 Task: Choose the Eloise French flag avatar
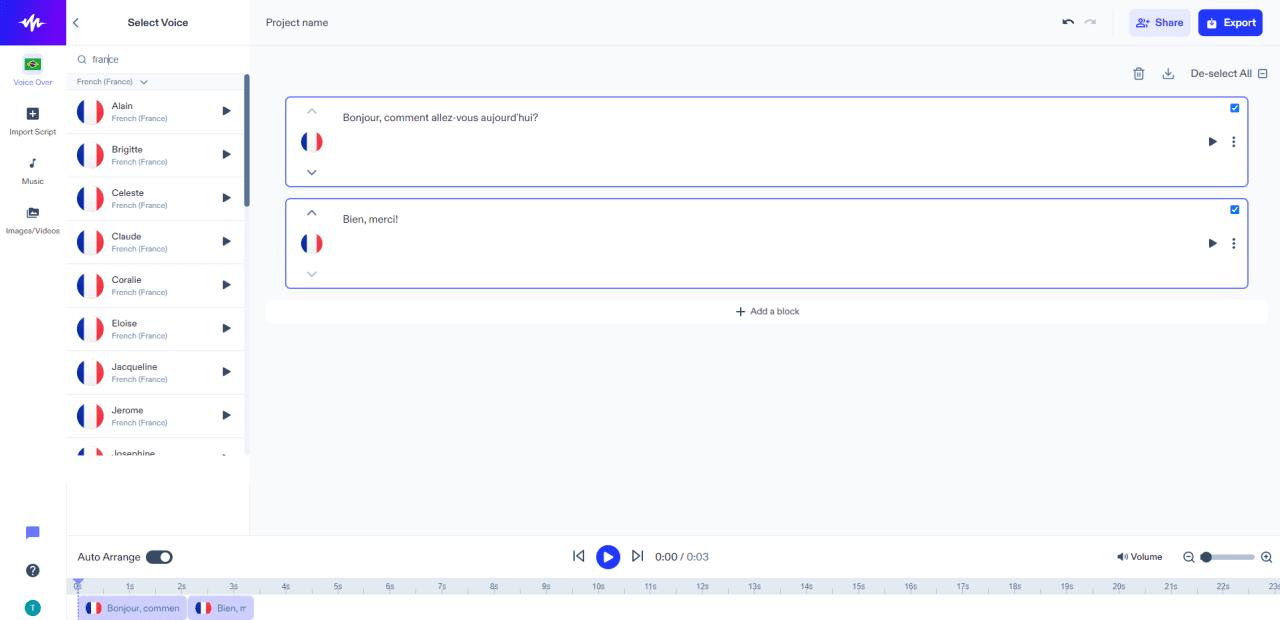[90, 328]
